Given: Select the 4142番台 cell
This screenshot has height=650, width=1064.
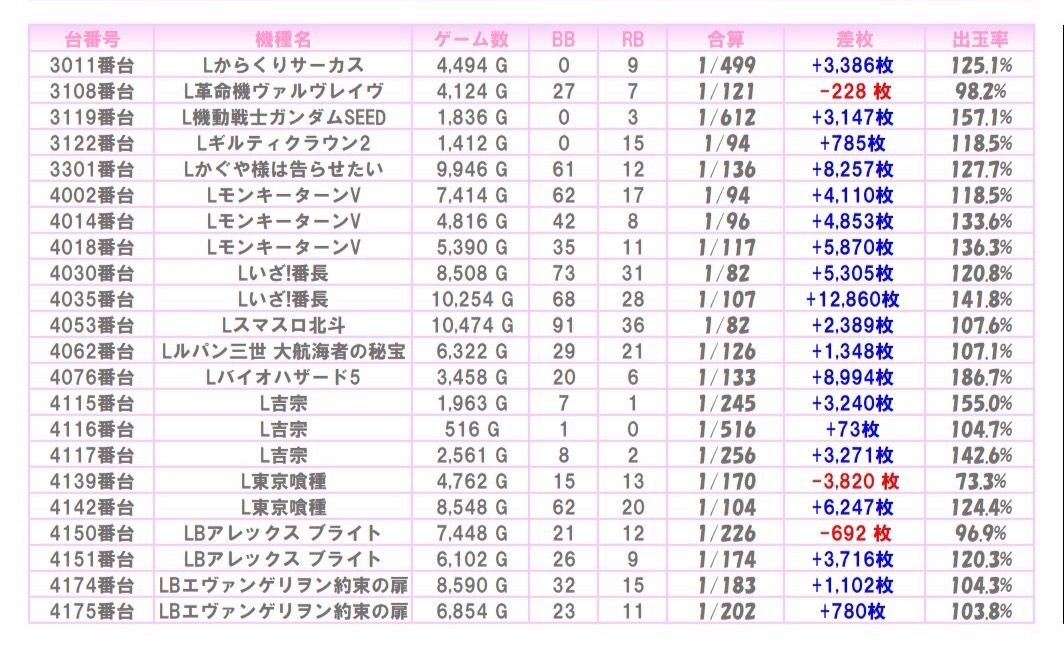Looking at the screenshot, I should click(92, 507).
